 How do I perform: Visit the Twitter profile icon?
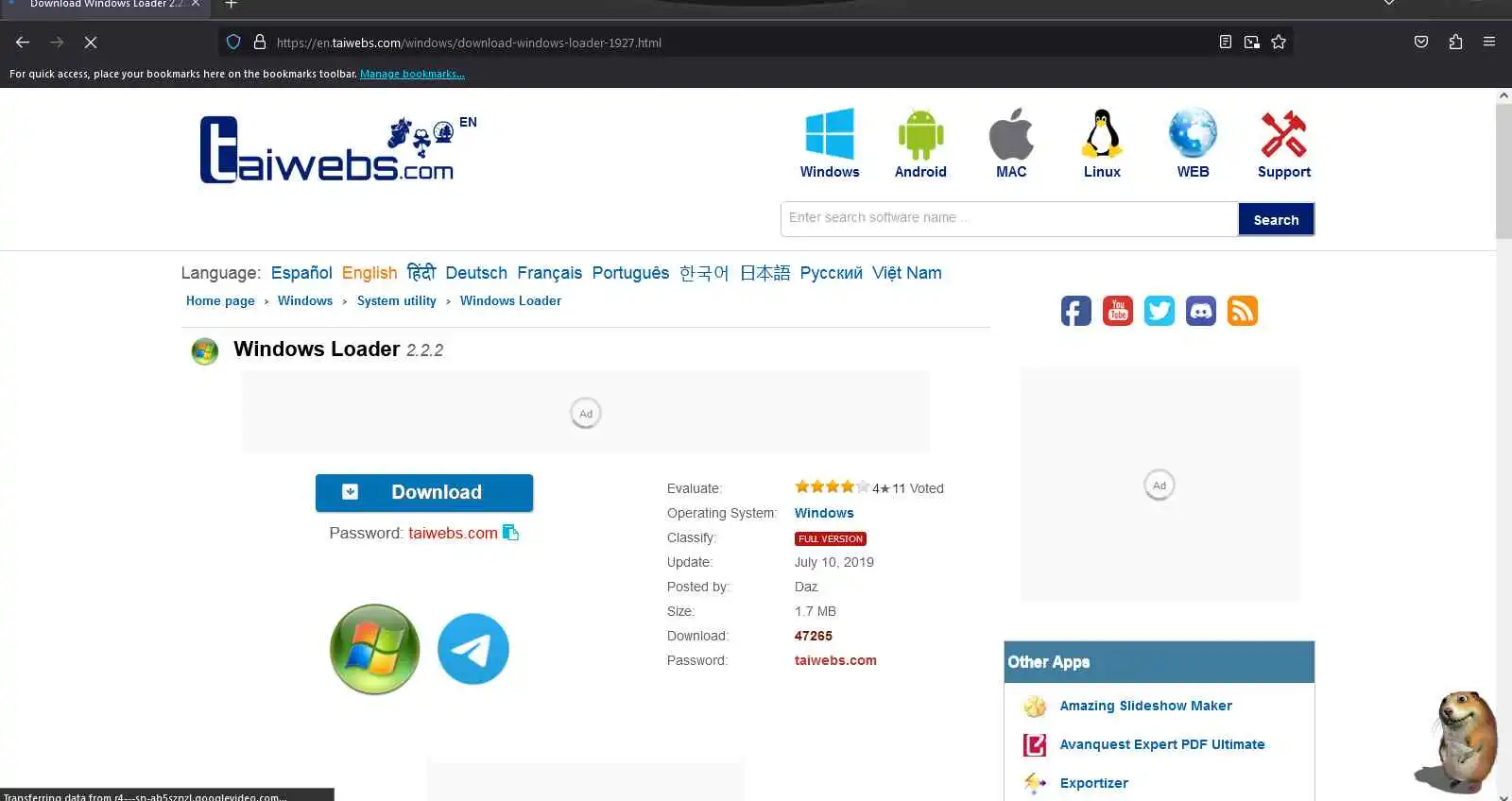click(1160, 311)
